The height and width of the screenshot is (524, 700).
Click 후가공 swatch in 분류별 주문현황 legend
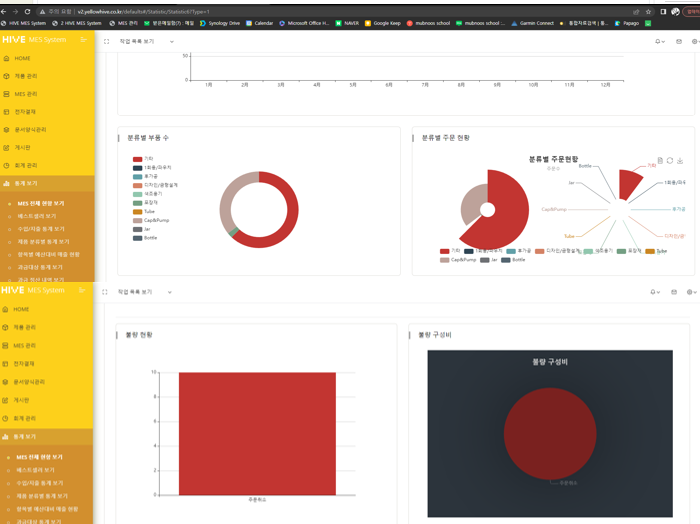point(511,251)
